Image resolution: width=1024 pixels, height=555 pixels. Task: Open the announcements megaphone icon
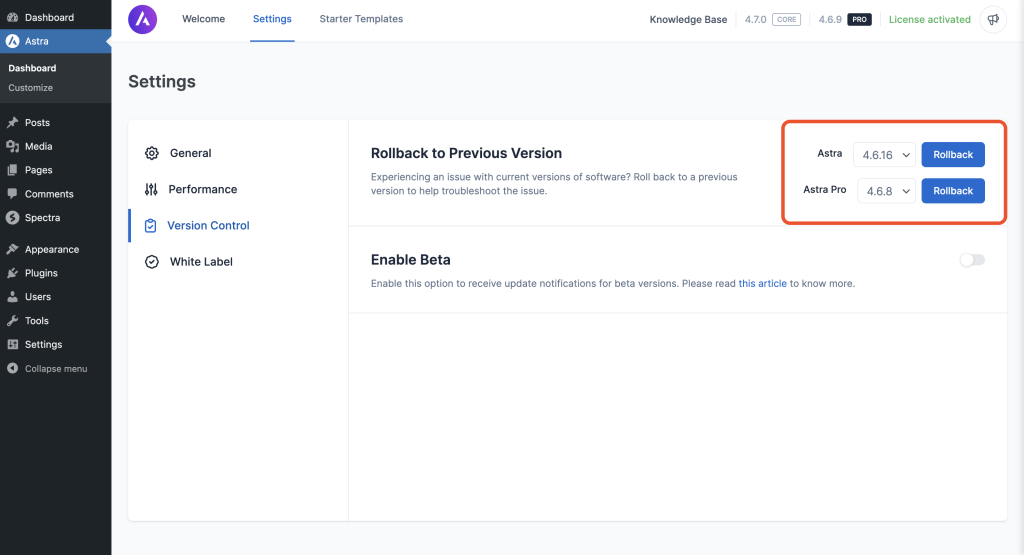993,20
